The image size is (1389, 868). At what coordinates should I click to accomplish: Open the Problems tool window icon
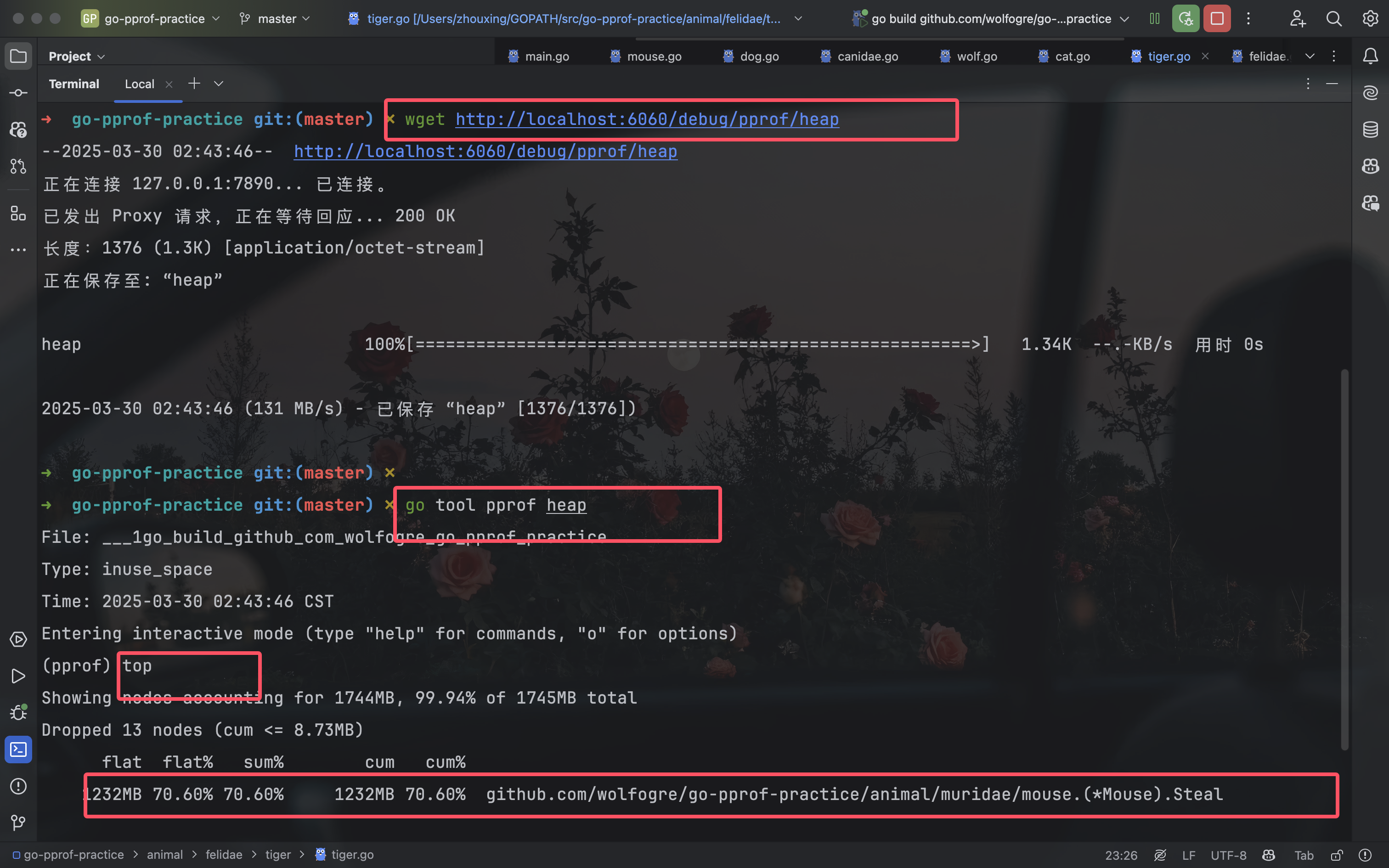(18, 786)
